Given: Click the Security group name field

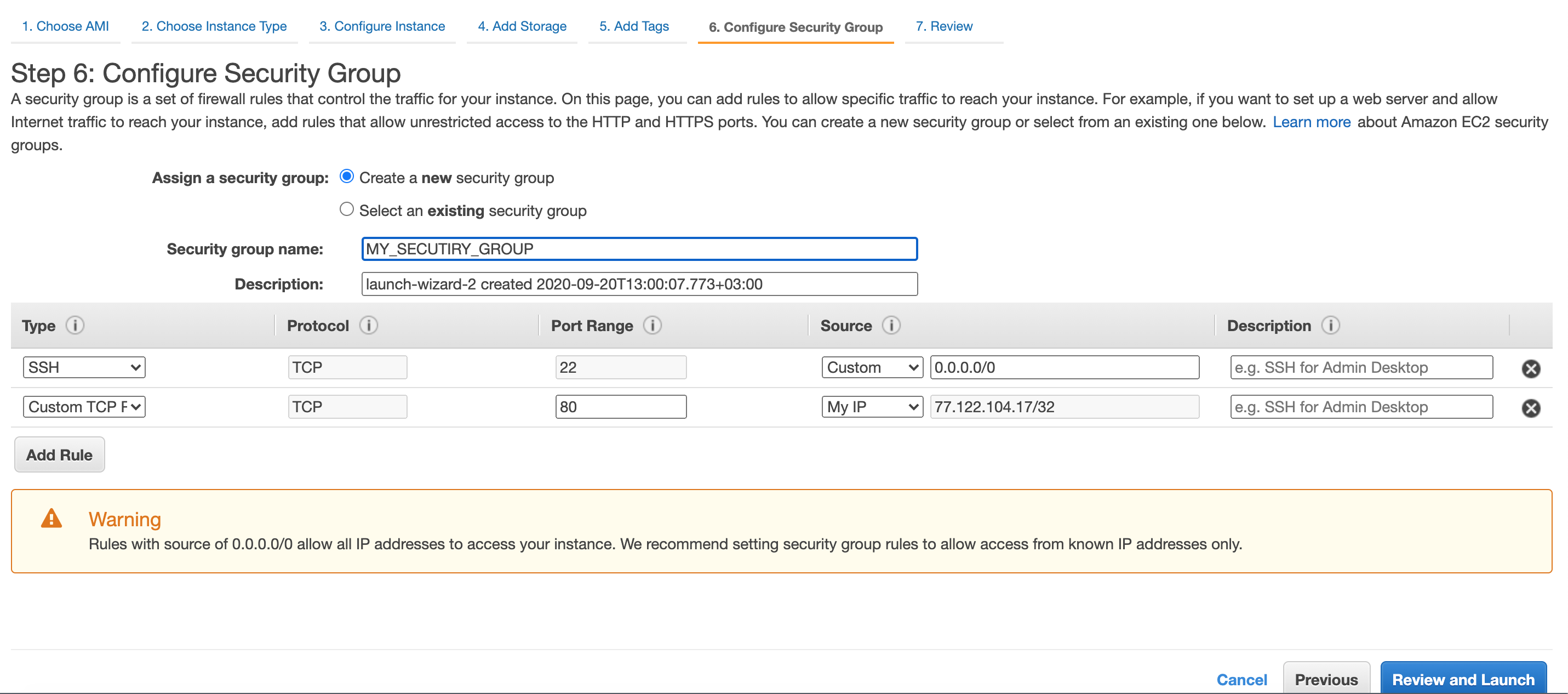Looking at the screenshot, I should point(639,248).
